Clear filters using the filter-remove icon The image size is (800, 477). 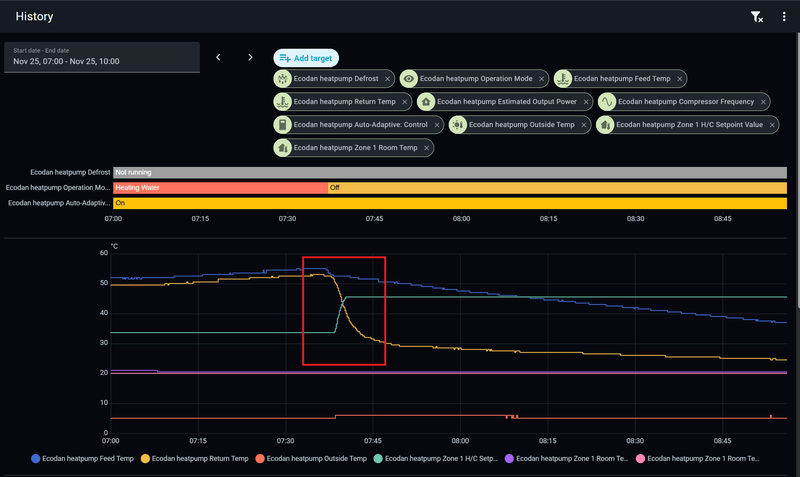(757, 17)
